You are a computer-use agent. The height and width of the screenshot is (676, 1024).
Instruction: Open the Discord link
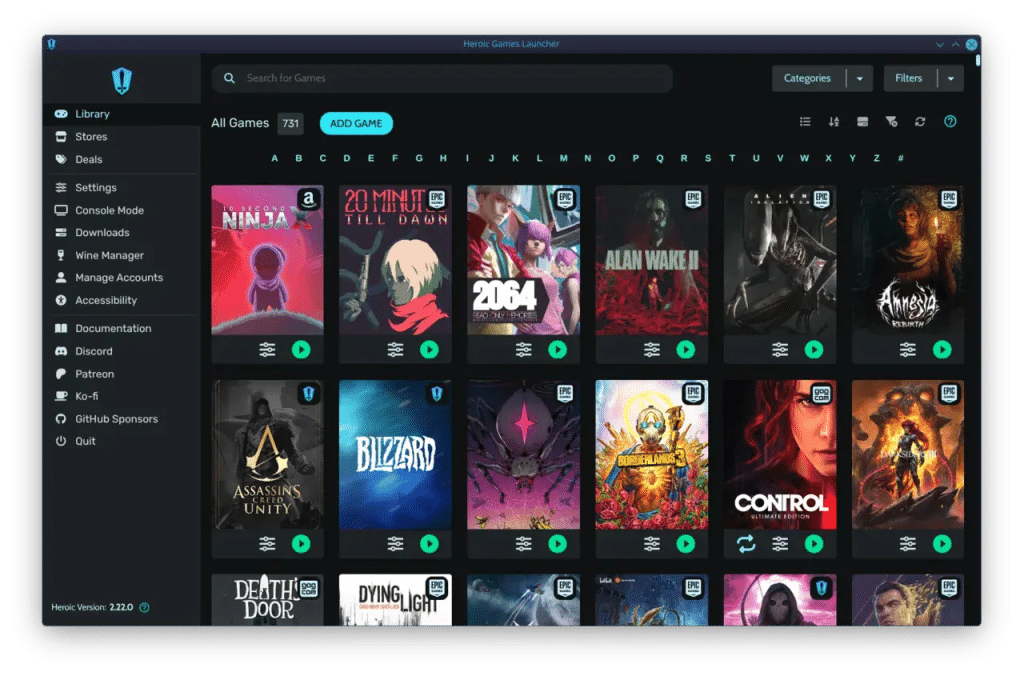[x=121, y=351]
